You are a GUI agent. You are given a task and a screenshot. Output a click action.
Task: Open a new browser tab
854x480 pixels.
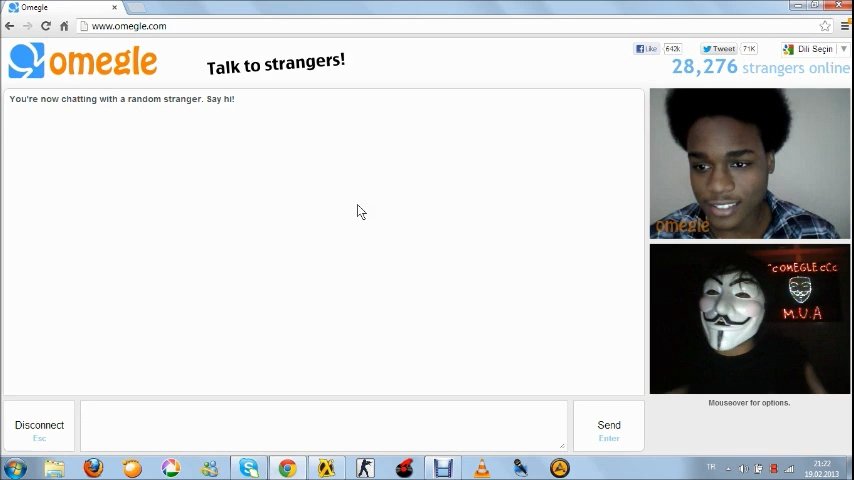pyautogui.click(x=136, y=8)
